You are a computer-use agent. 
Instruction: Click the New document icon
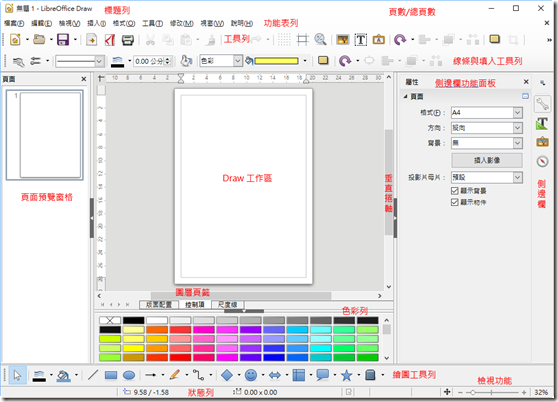[15, 39]
